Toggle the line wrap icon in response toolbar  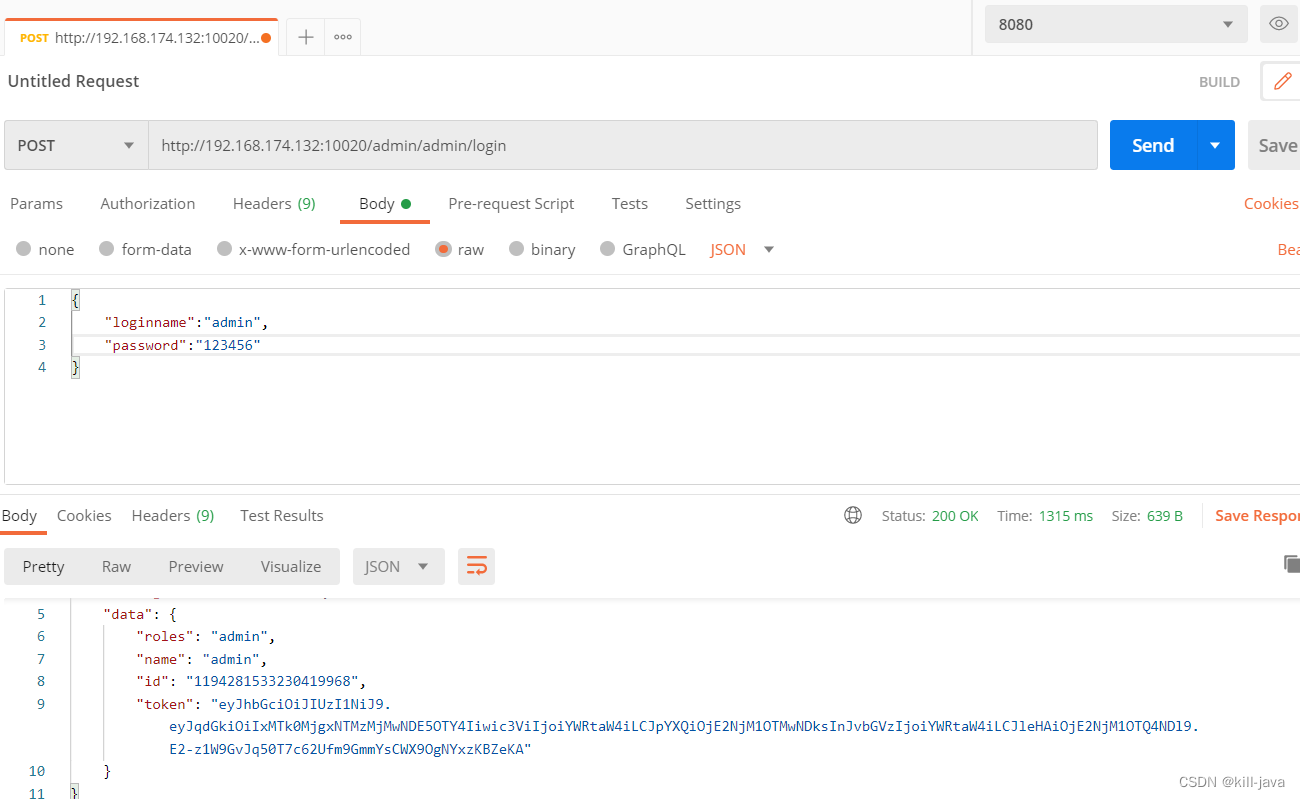pos(476,566)
